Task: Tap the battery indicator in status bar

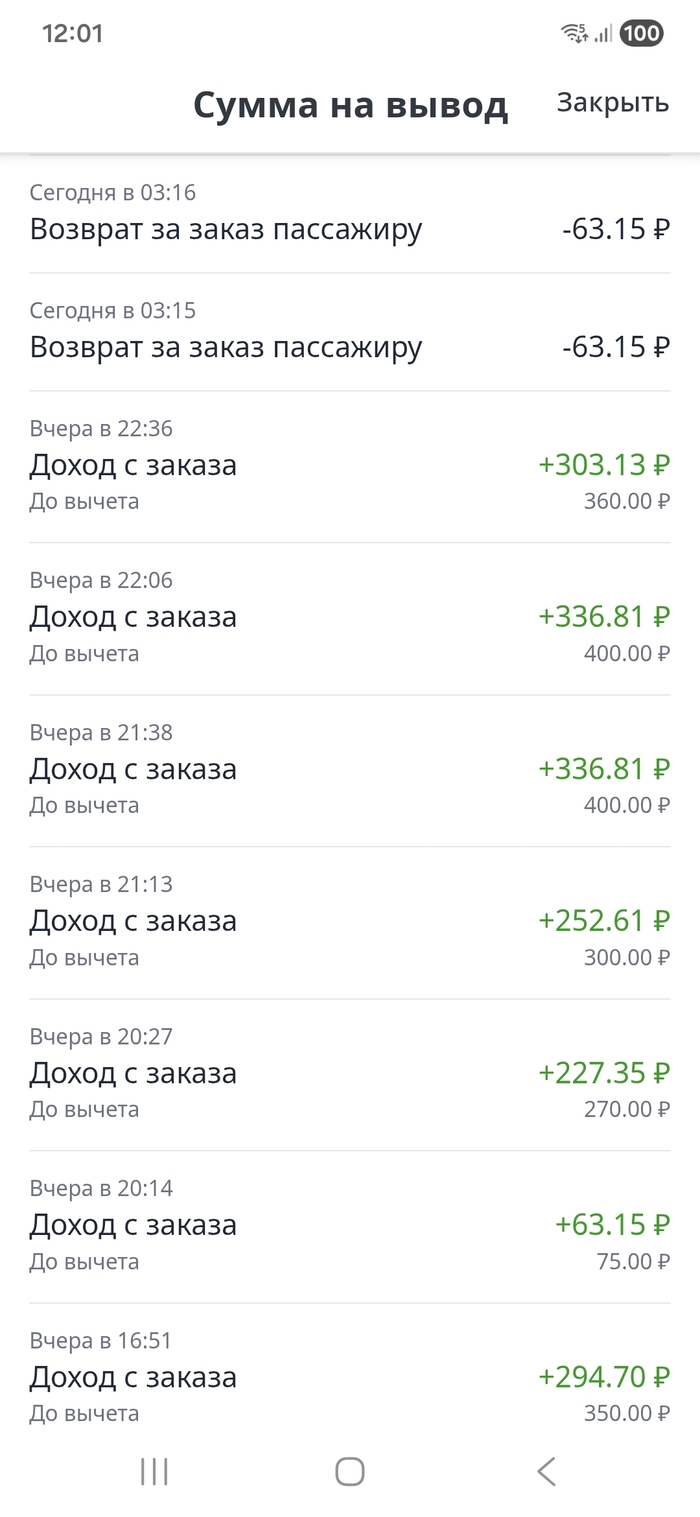Action: [641, 34]
